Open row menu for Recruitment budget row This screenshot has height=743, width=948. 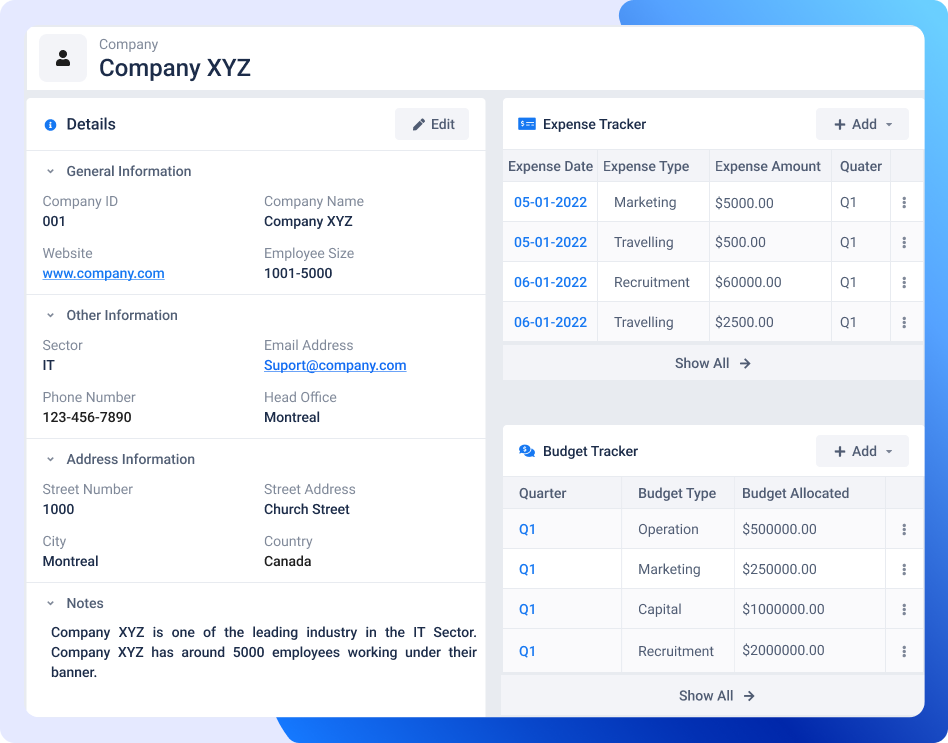[904, 651]
